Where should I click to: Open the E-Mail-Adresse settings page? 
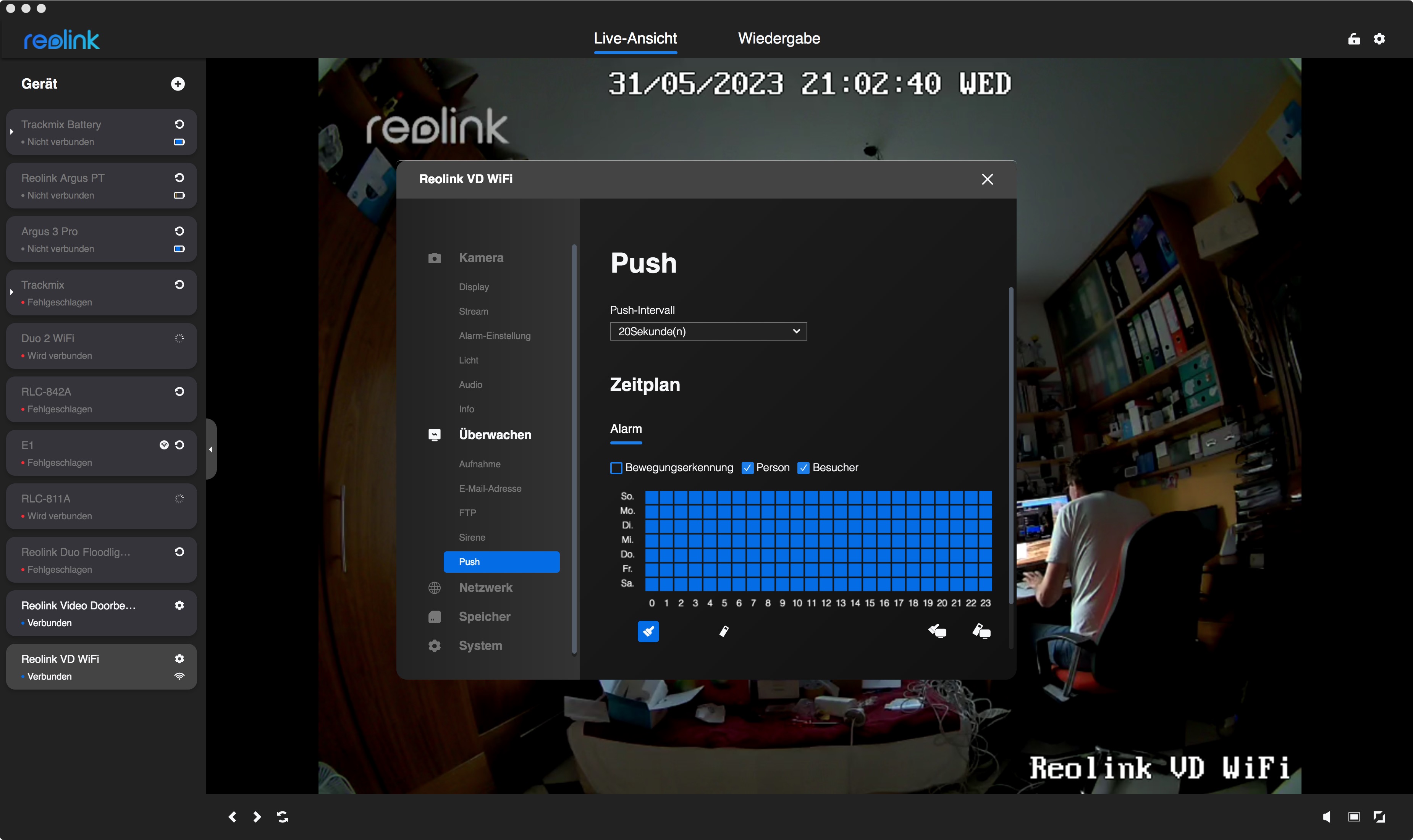(490, 488)
